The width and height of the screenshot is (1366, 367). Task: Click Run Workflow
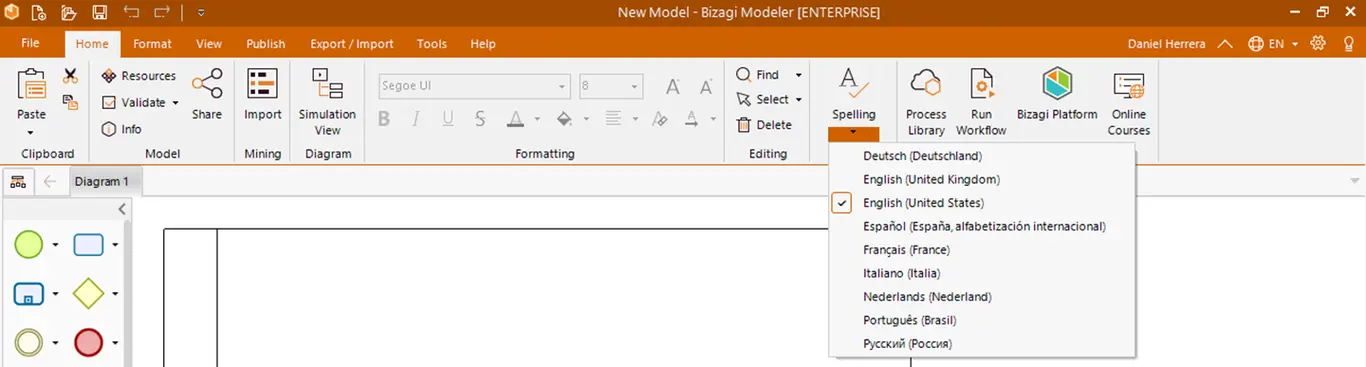[x=981, y=102]
